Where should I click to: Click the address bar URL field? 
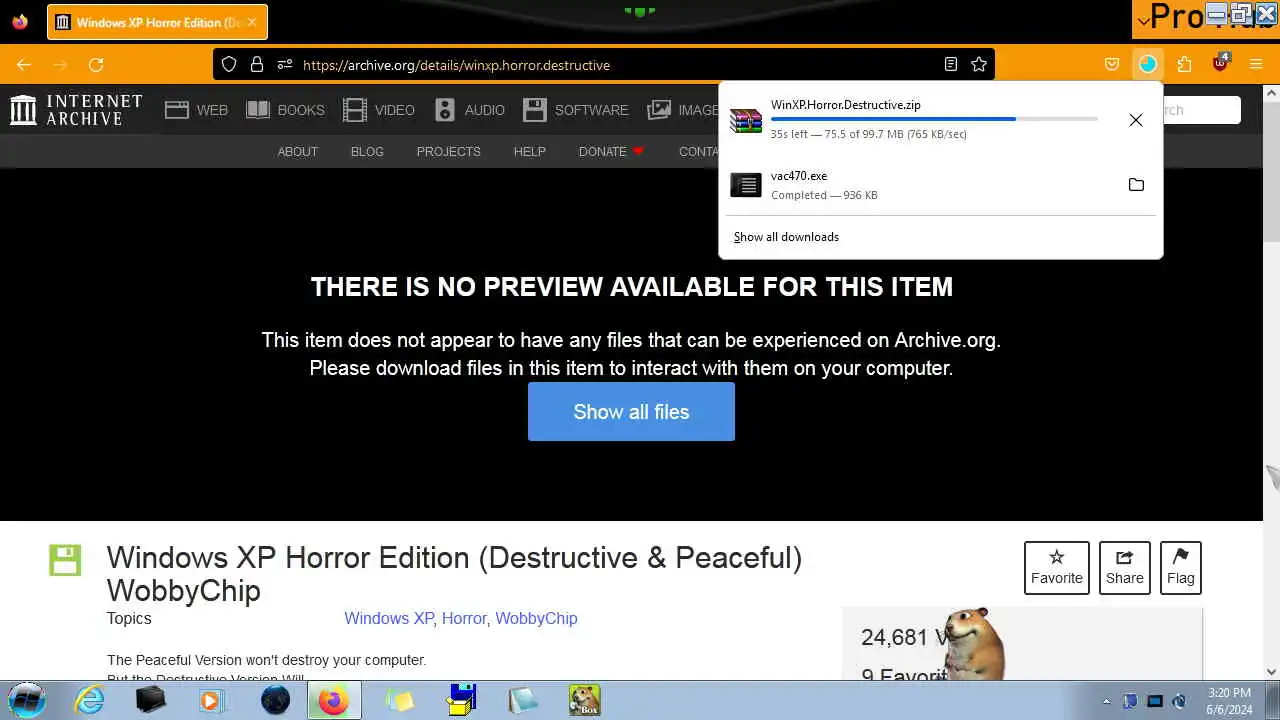coord(603,65)
